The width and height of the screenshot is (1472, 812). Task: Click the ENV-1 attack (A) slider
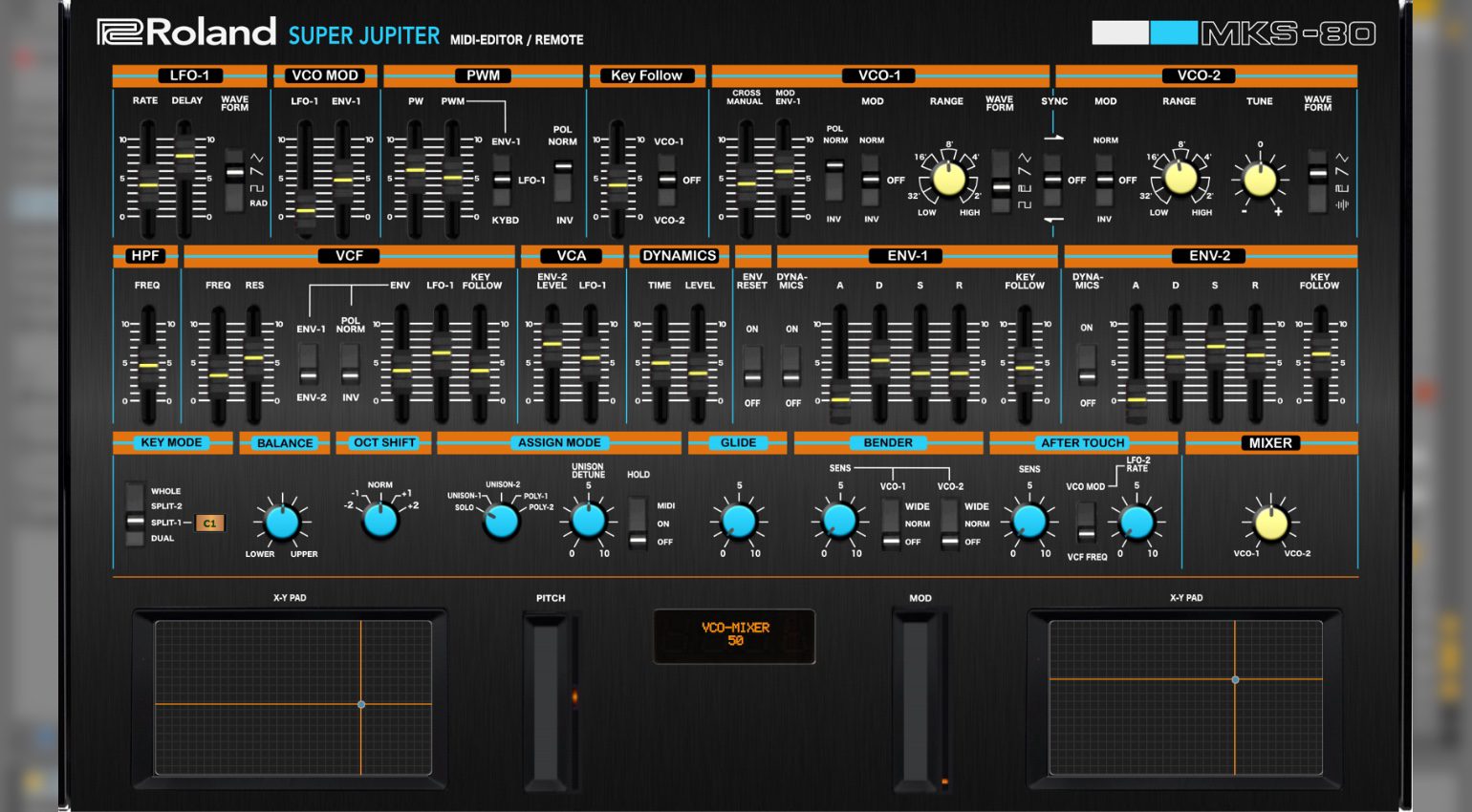839,365
